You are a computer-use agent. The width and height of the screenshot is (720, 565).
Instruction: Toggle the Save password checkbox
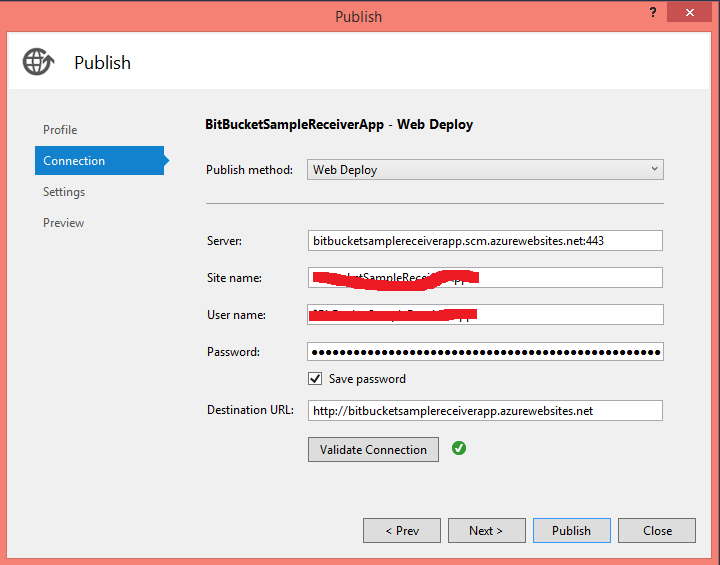click(315, 379)
